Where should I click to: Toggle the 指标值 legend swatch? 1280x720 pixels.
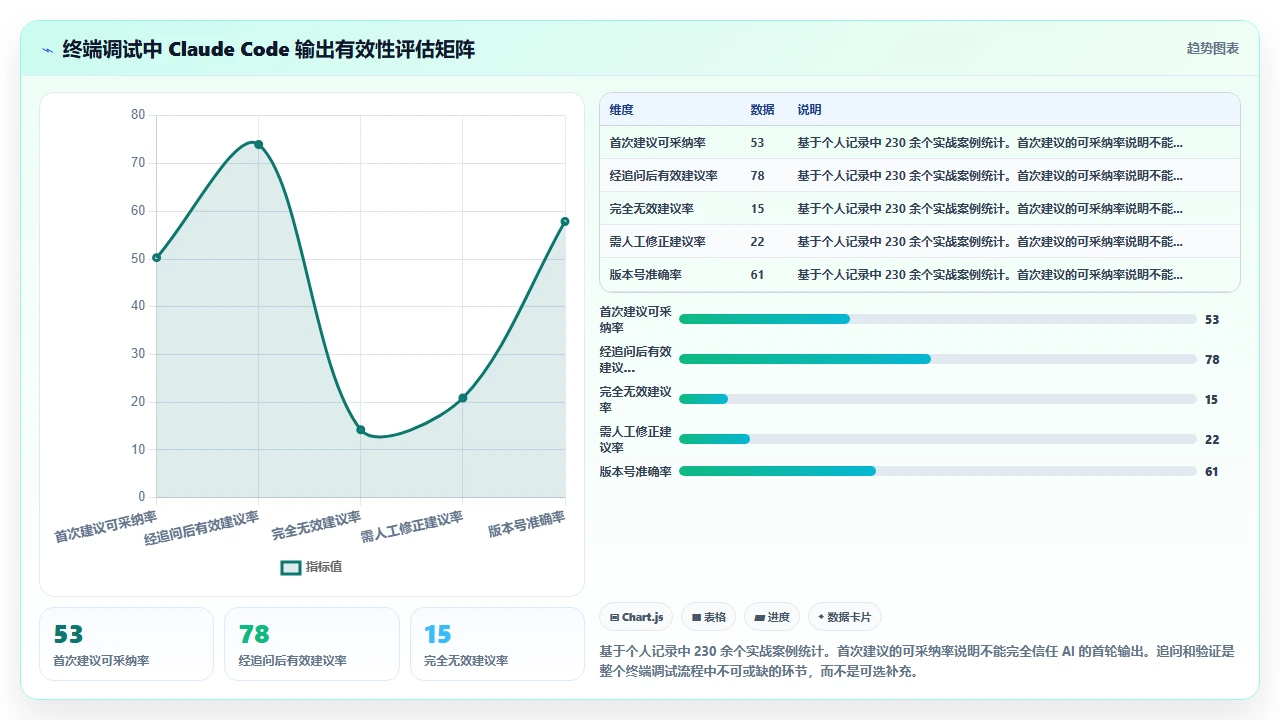(x=291, y=567)
